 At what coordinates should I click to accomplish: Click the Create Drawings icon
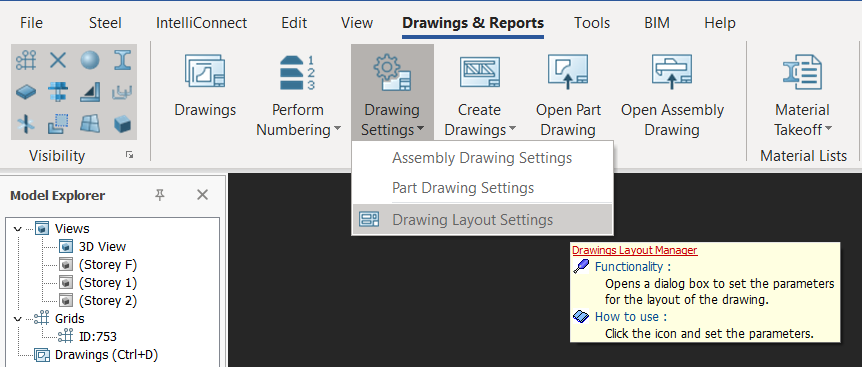(479, 72)
